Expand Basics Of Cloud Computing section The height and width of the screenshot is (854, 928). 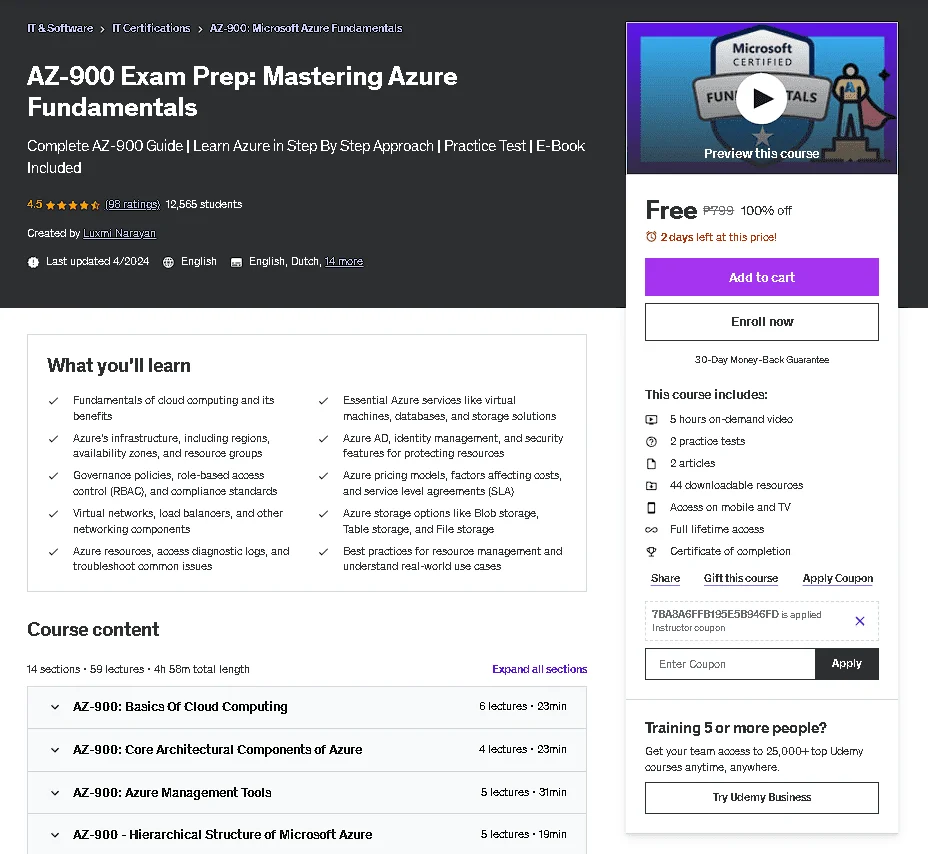click(307, 707)
